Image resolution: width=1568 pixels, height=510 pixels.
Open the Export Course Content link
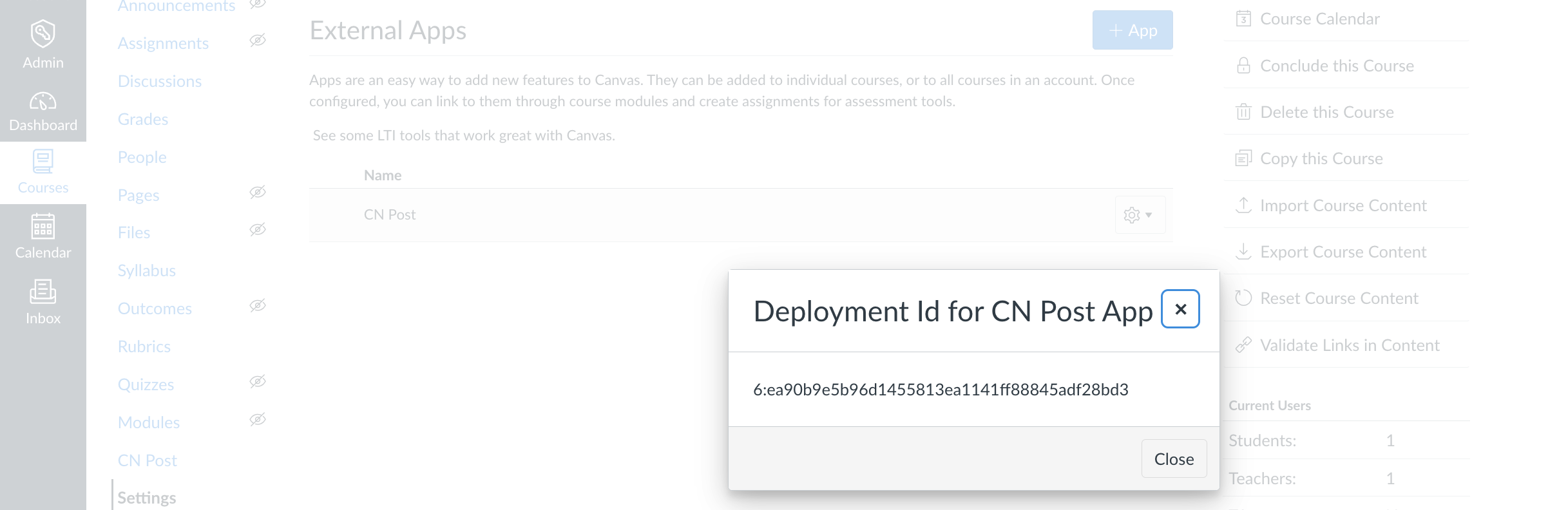click(1343, 252)
